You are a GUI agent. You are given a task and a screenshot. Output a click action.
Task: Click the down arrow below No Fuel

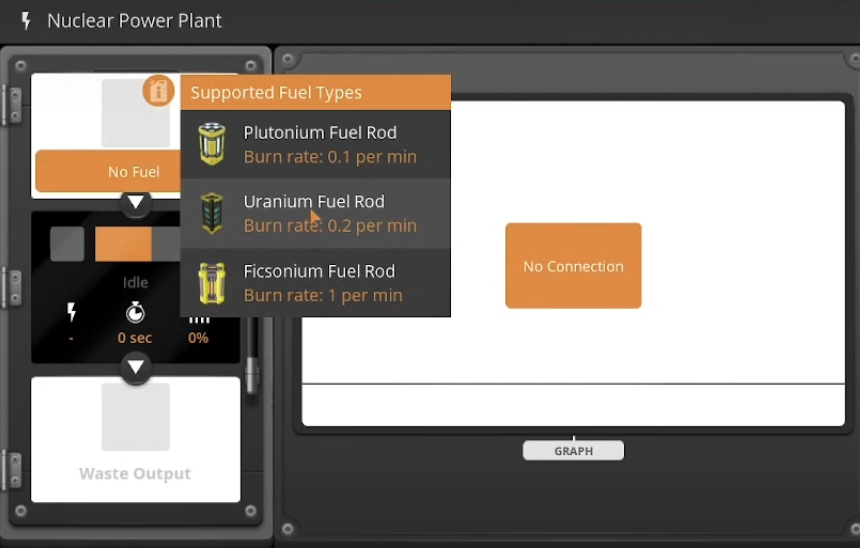tap(136, 203)
